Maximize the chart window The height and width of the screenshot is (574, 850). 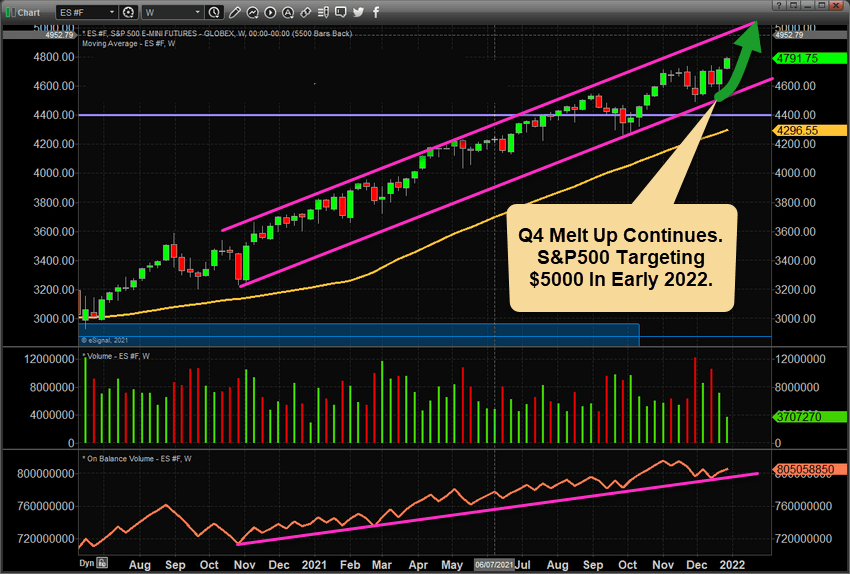pyautogui.click(x=822, y=5)
